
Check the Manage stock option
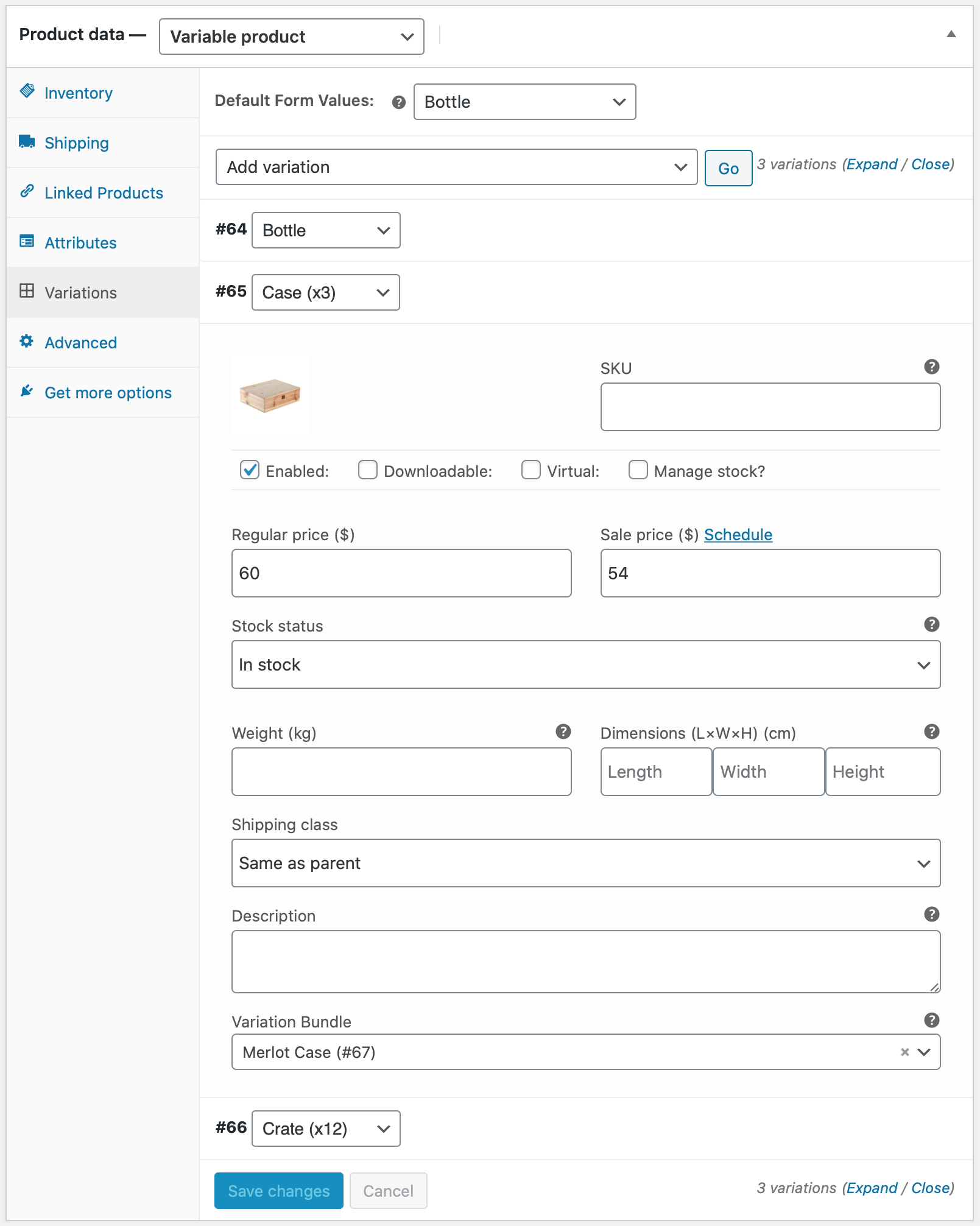(x=638, y=470)
